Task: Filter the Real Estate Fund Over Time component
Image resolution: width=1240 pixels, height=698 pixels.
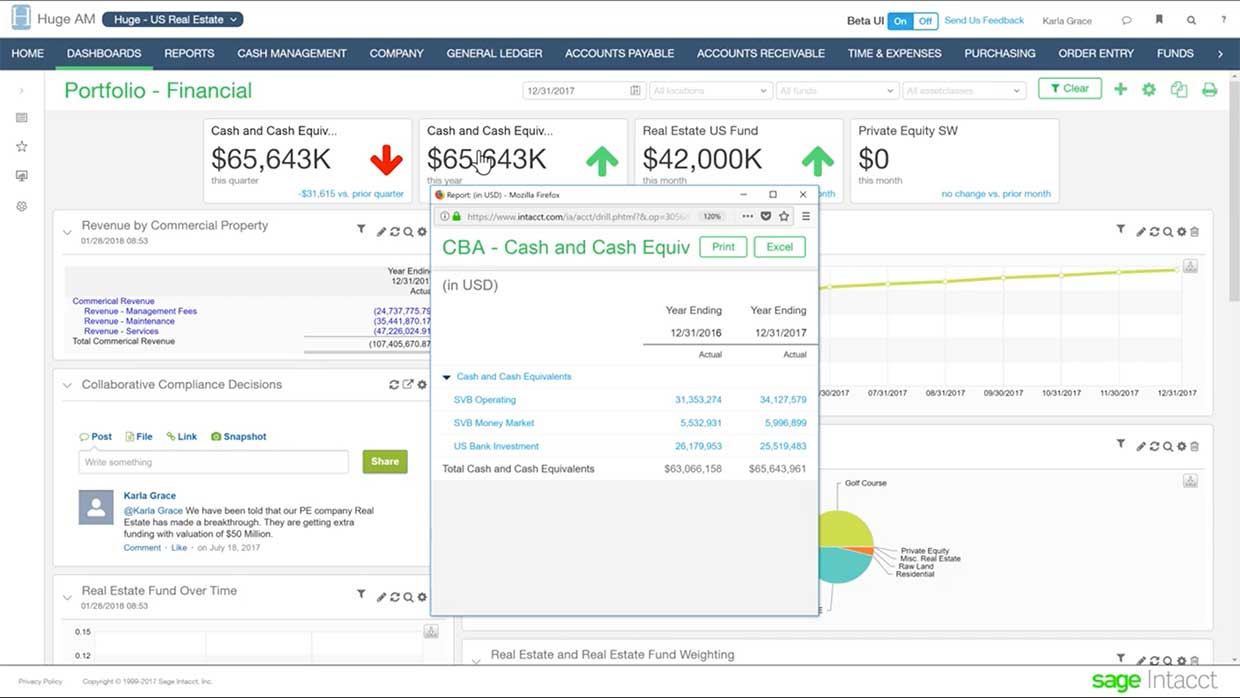Action: [361, 594]
